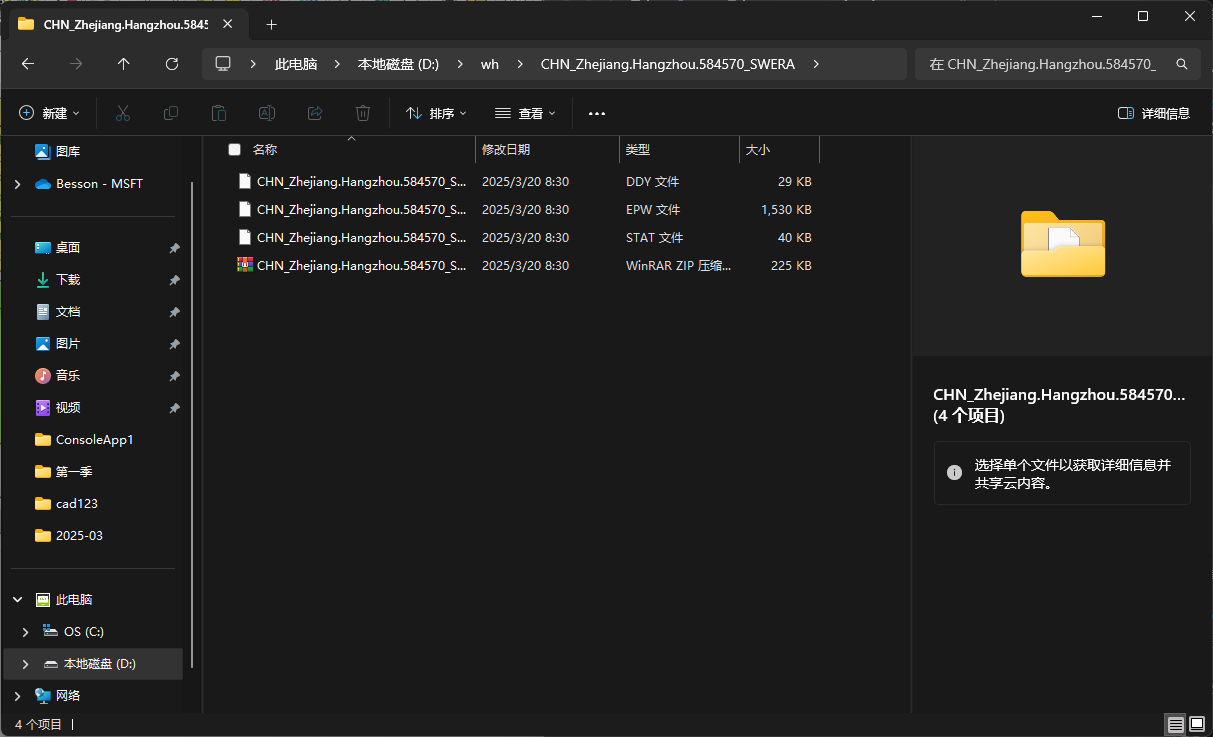Collapse the 此电脑 tree node
1213x737 pixels.
pyautogui.click(x=17, y=600)
